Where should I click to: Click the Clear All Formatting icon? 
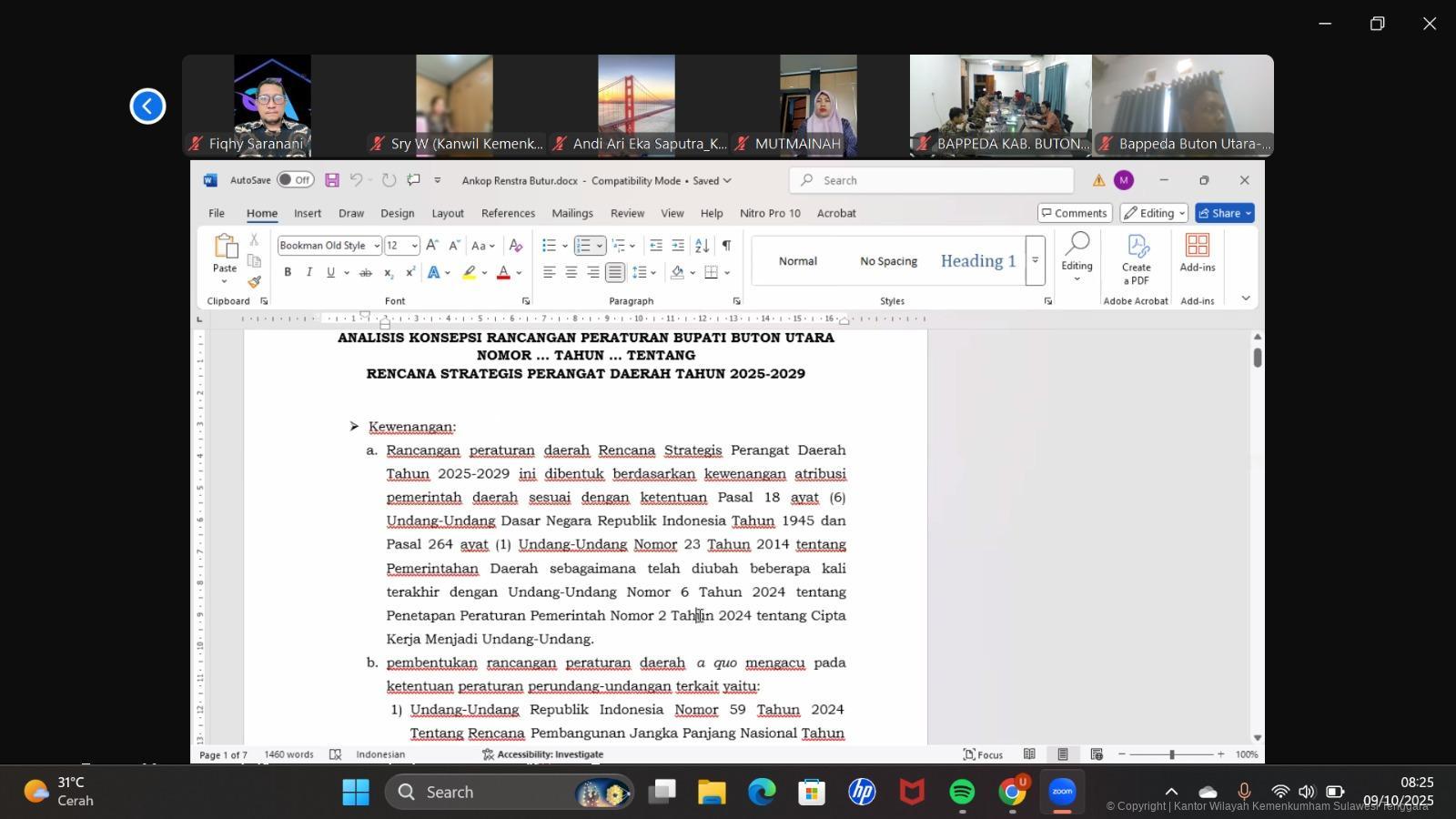(x=515, y=246)
